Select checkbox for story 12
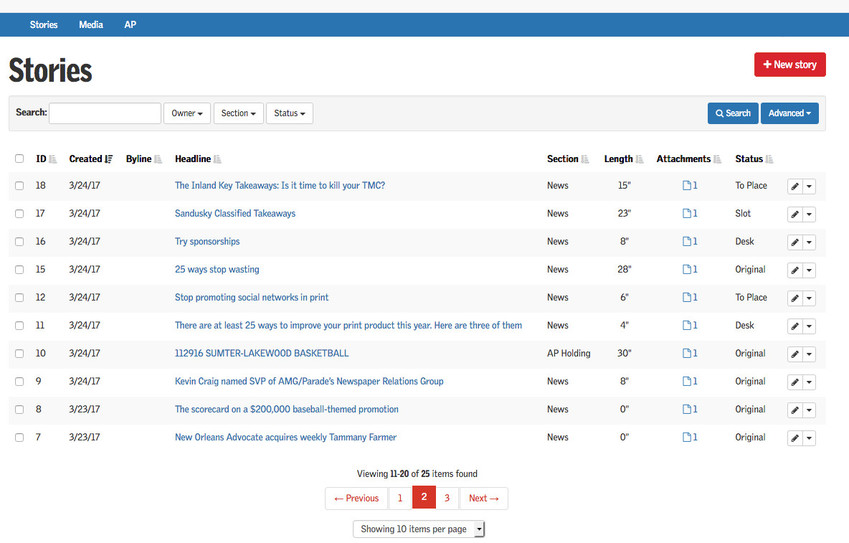 point(19,298)
